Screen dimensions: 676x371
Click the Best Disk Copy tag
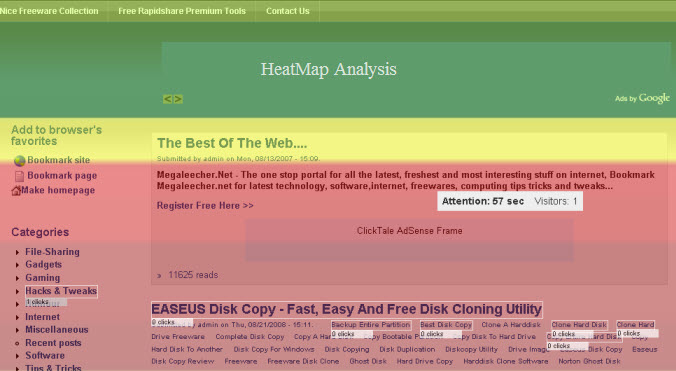[x=446, y=324]
